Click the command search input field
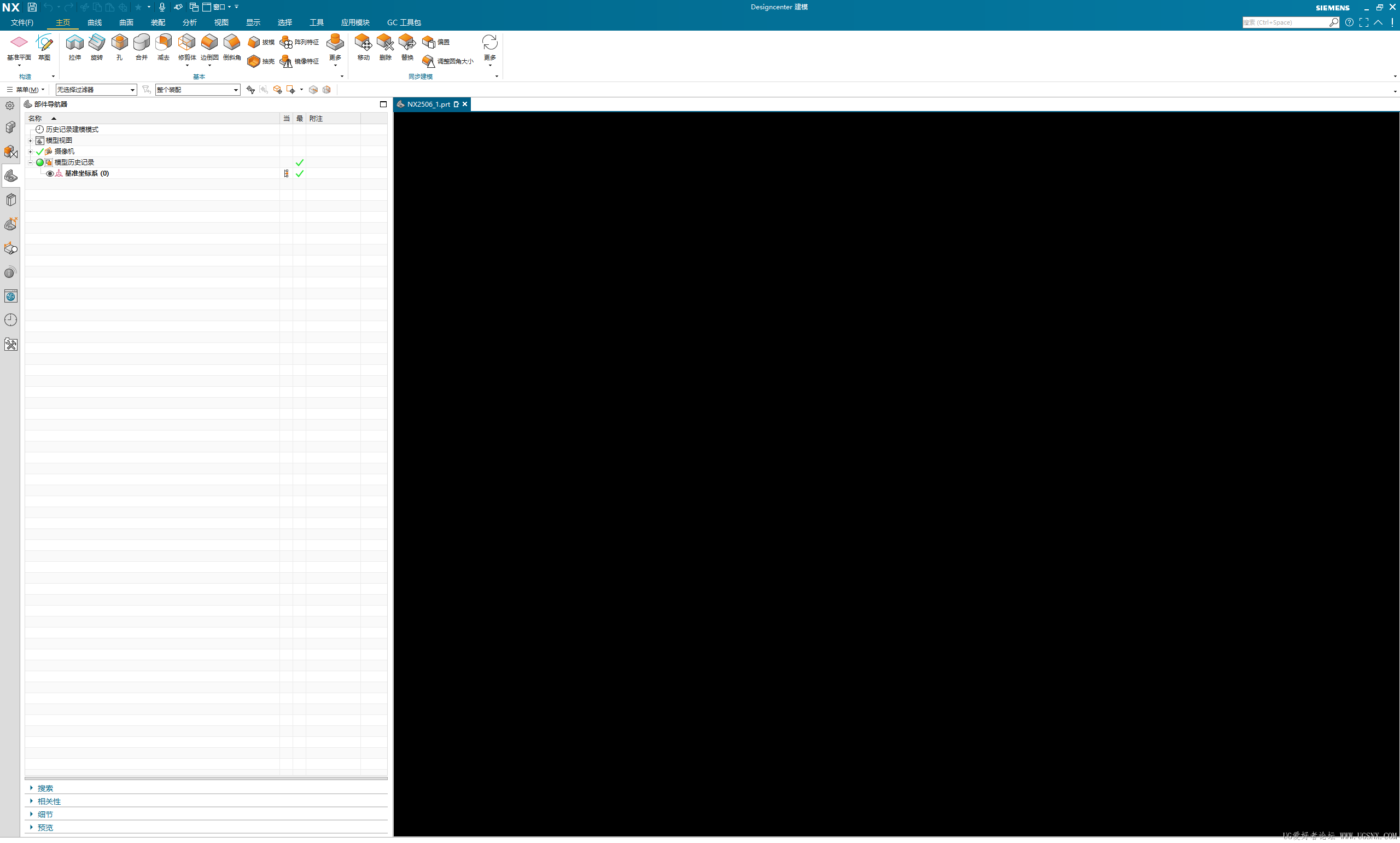 point(1284,23)
